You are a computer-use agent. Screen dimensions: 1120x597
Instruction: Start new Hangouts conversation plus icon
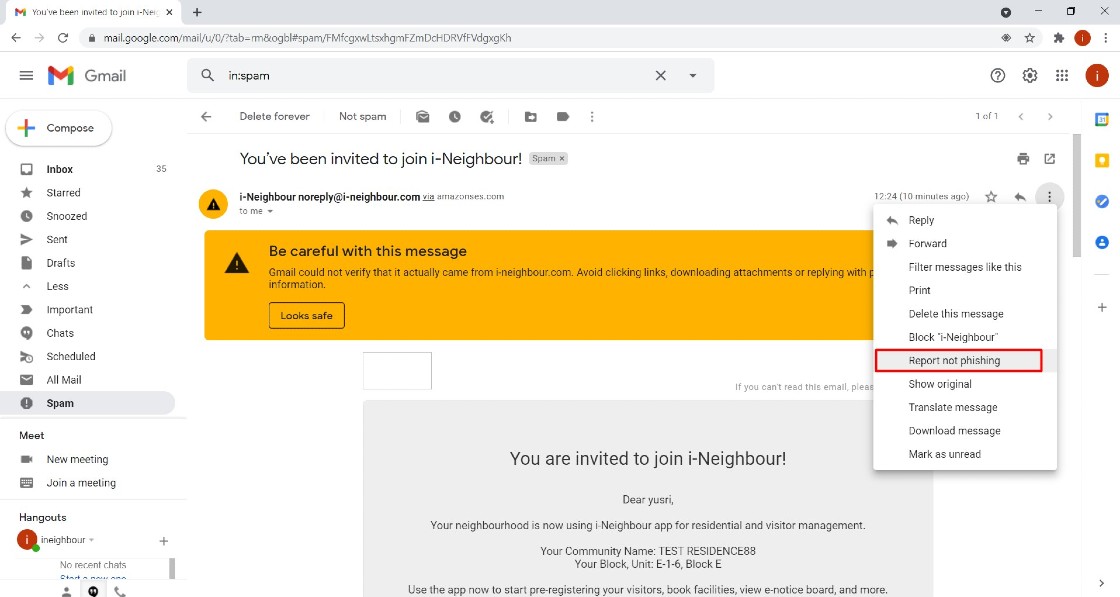click(x=164, y=541)
